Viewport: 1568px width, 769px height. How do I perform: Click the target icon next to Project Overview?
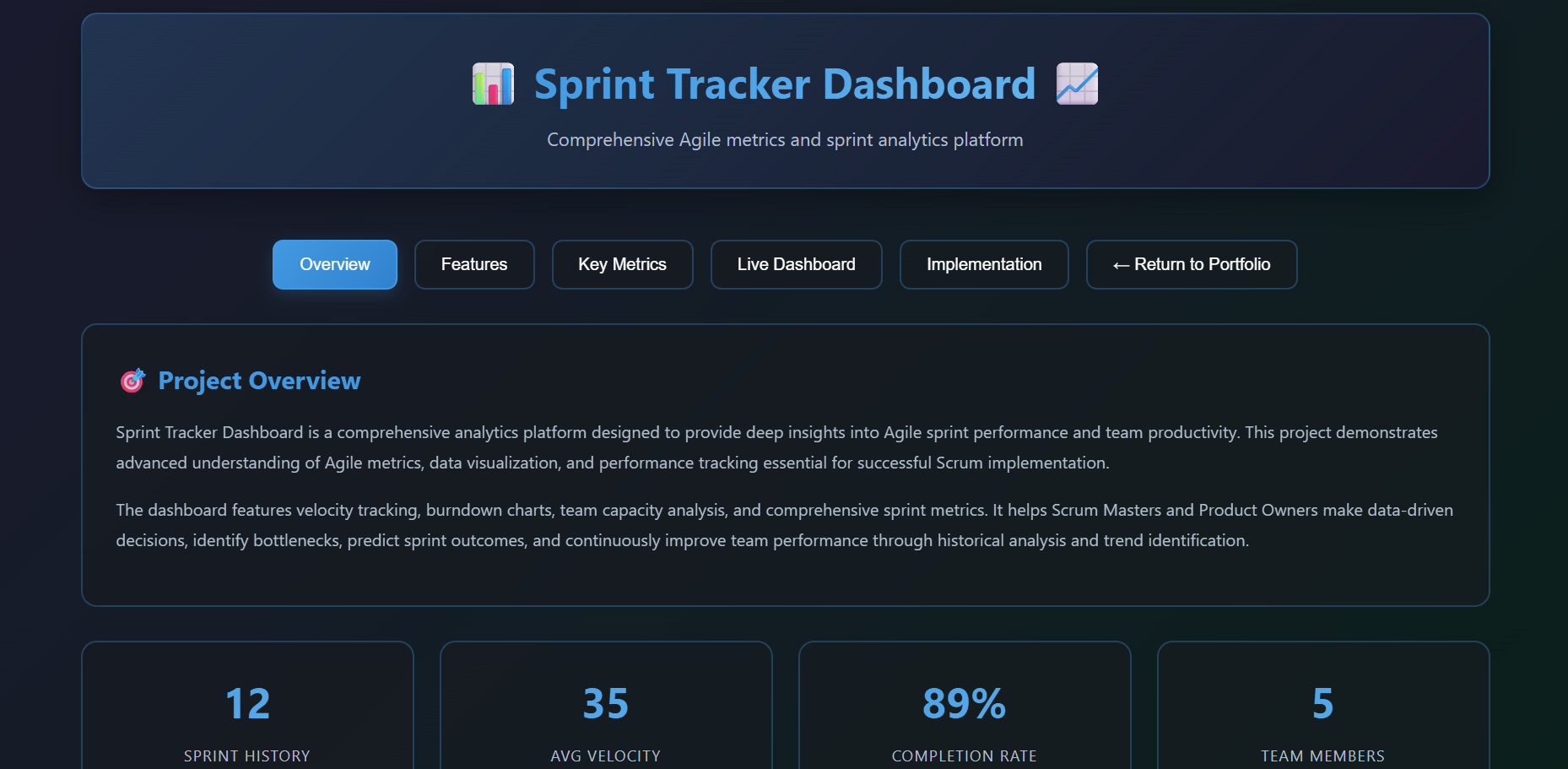[132, 380]
